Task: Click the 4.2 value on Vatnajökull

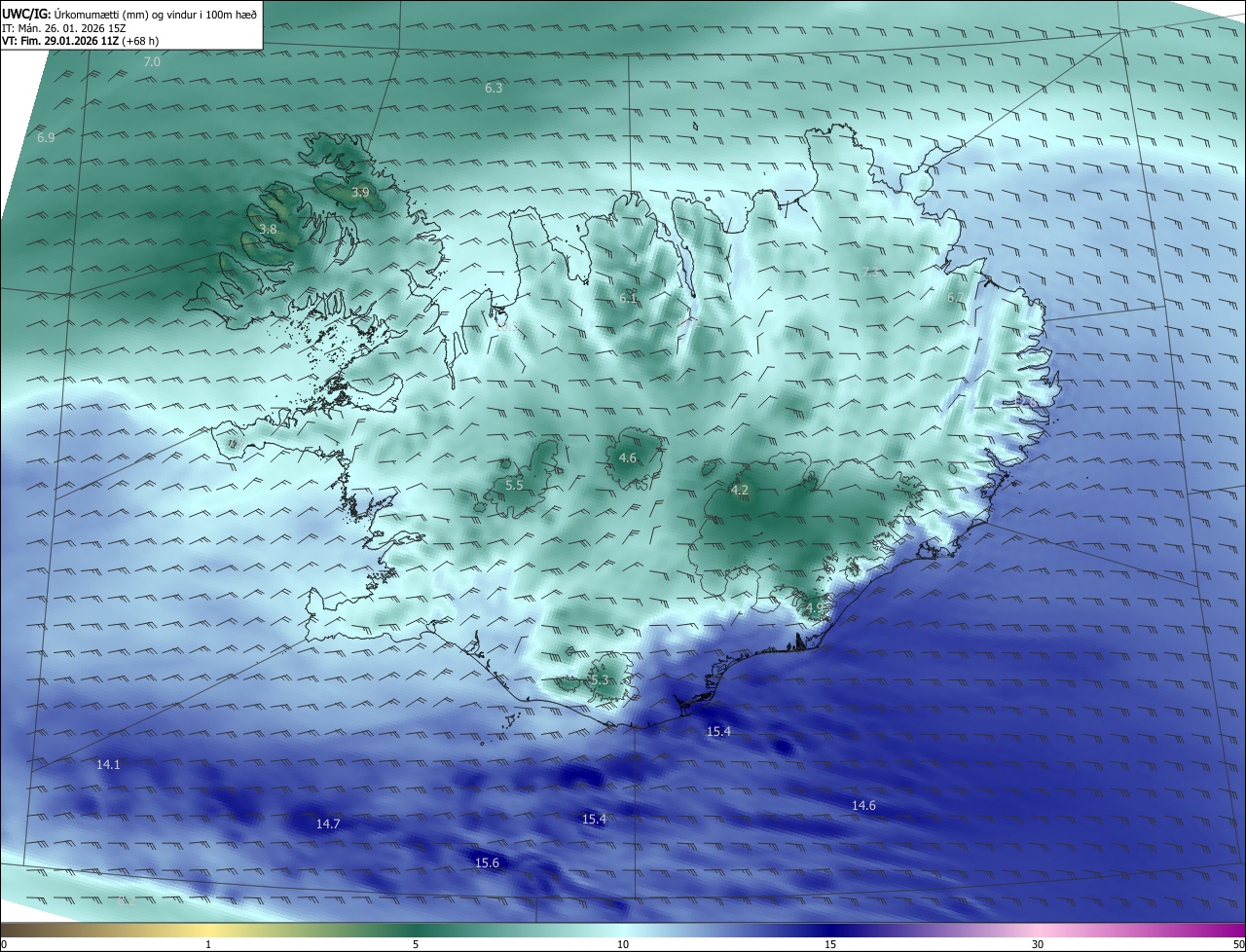Action: [740, 490]
